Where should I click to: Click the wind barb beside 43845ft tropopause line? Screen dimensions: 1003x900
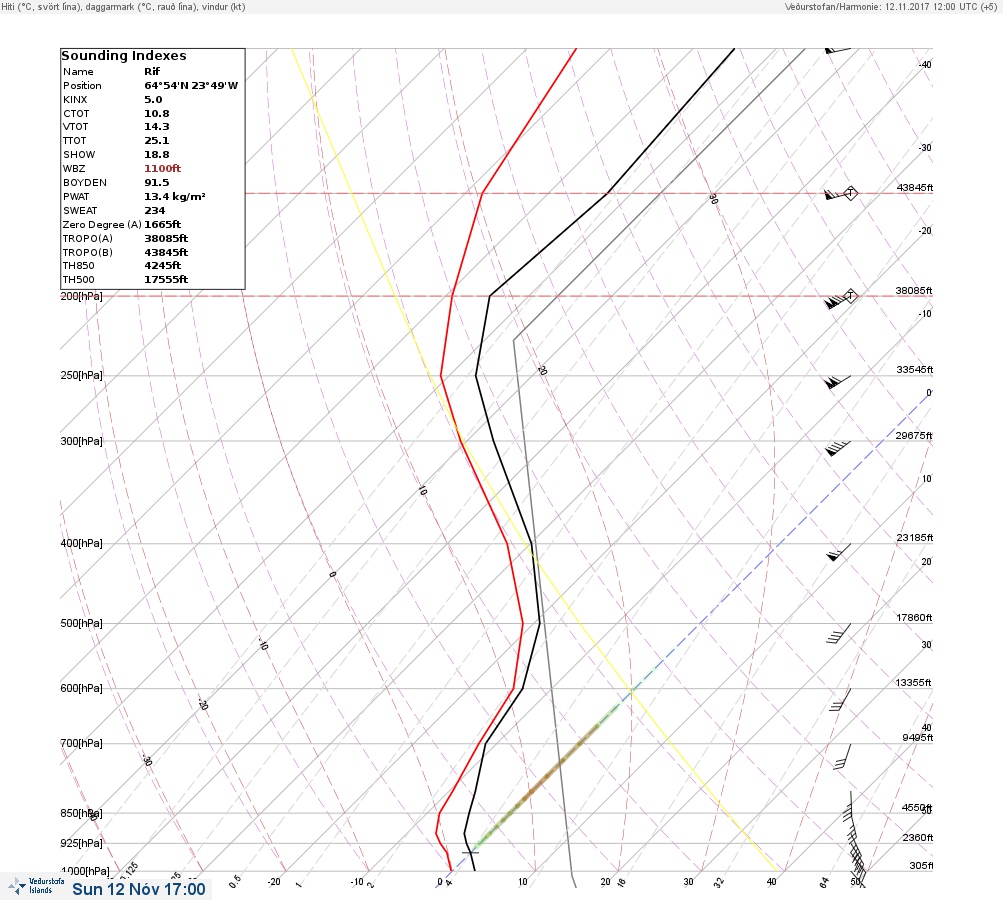coord(841,193)
